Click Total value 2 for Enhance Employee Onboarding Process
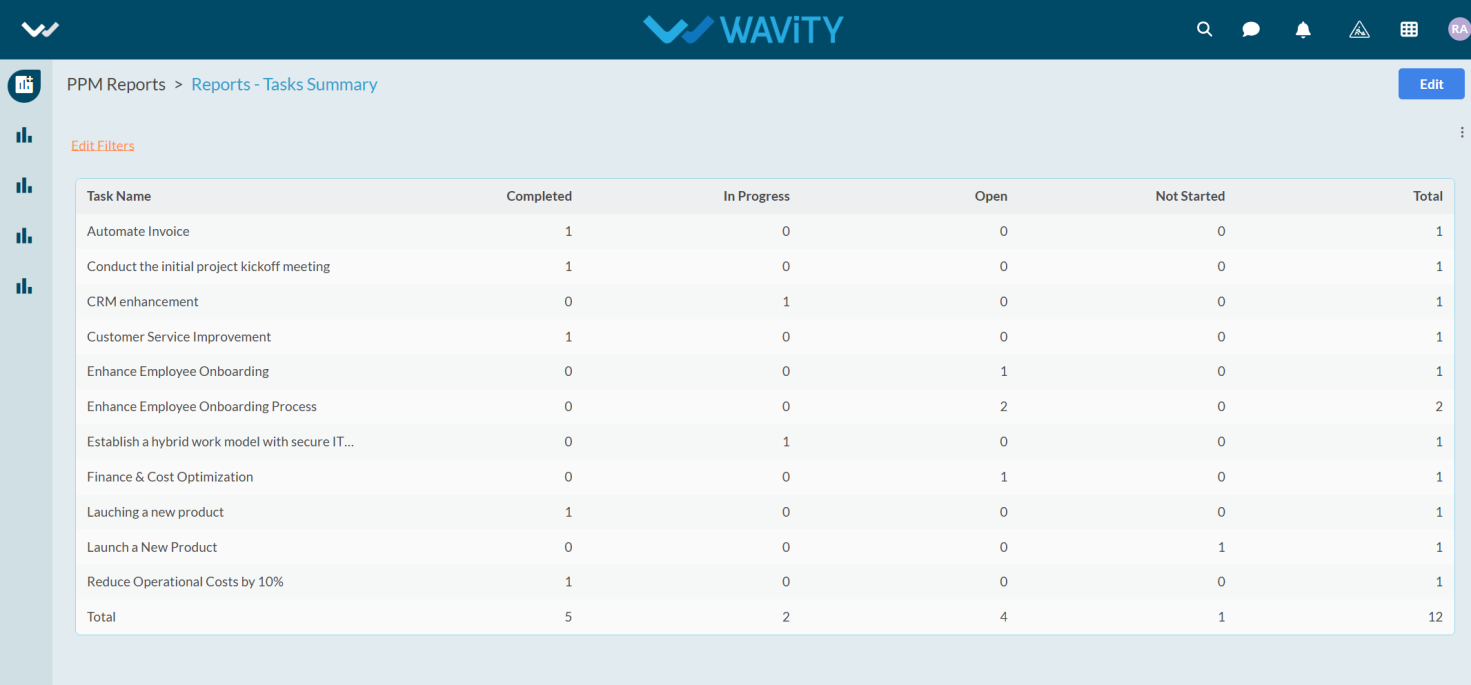1471x685 pixels. click(x=1439, y=406)
